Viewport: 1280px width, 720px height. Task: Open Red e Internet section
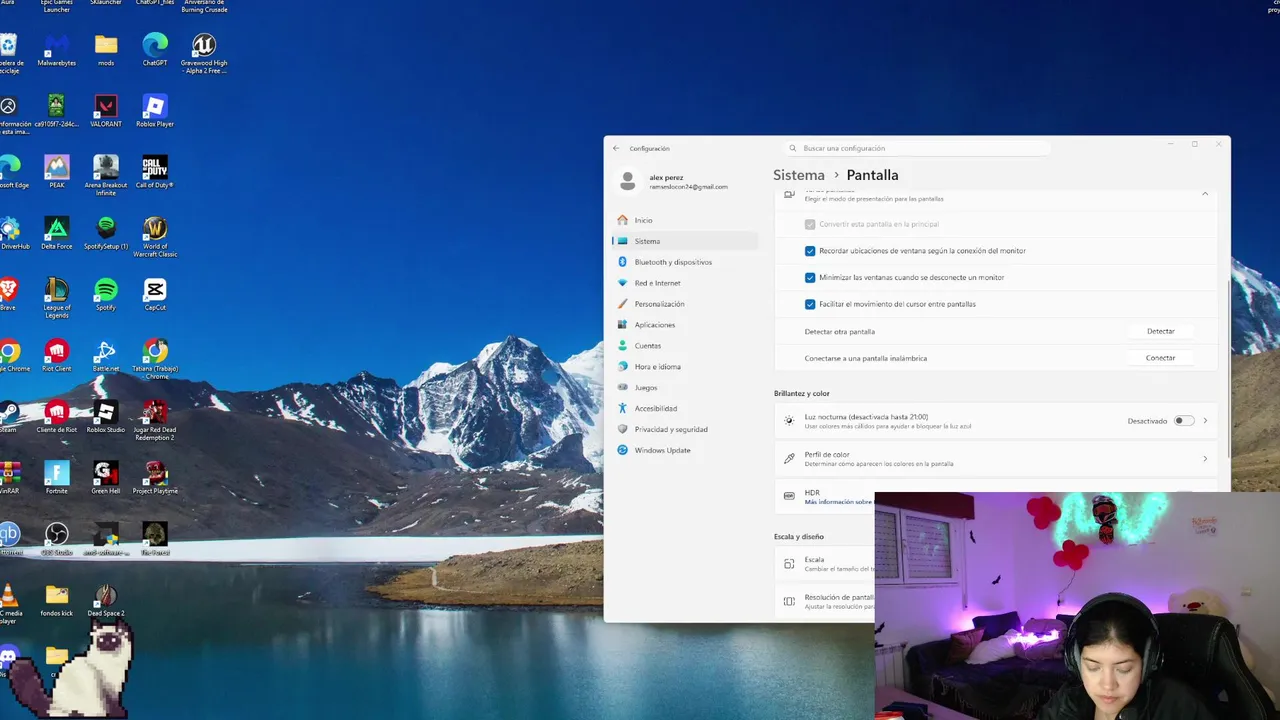tap(684, 283)
